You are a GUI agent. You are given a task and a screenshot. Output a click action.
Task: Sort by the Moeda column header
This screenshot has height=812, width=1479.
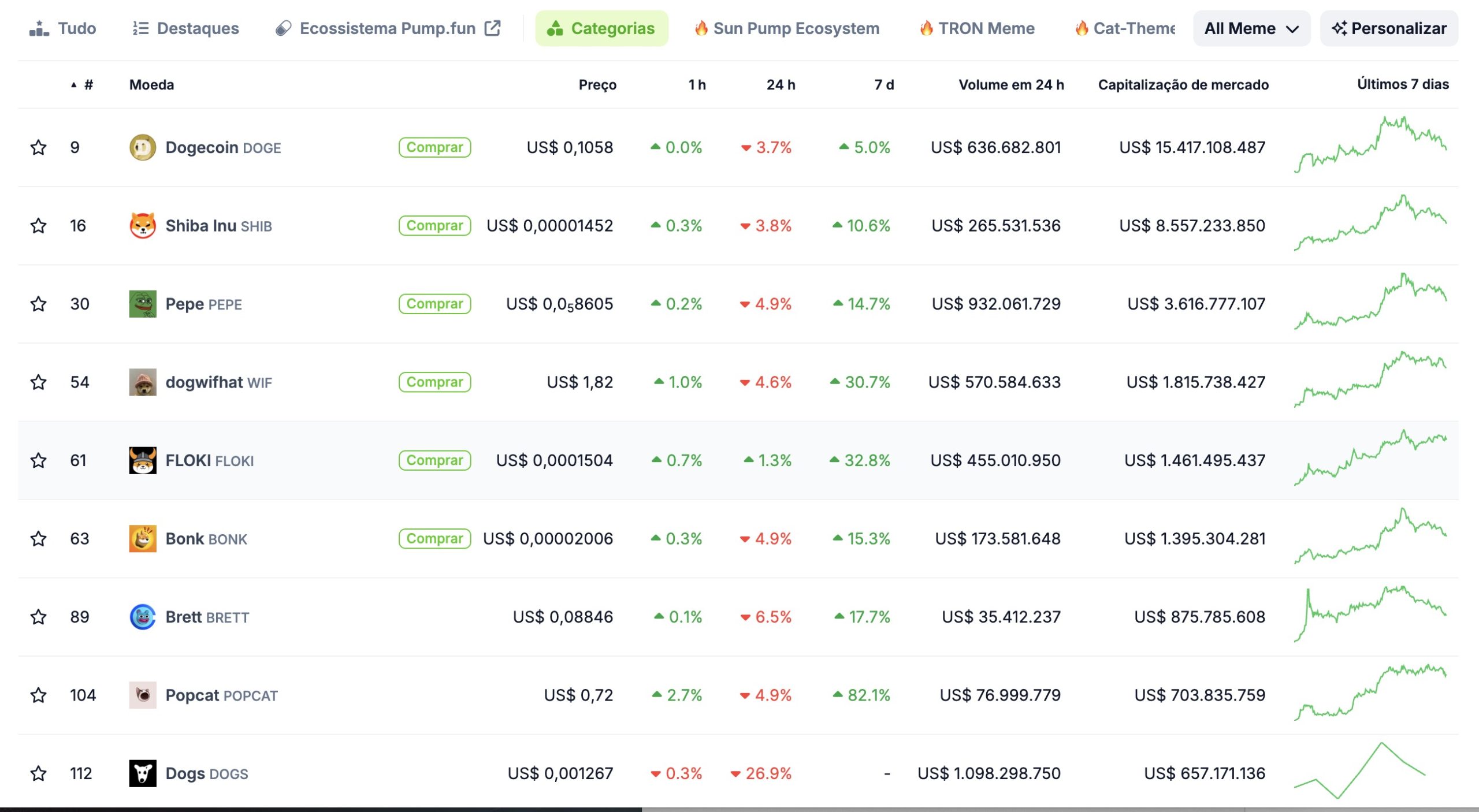click(151, 85)
